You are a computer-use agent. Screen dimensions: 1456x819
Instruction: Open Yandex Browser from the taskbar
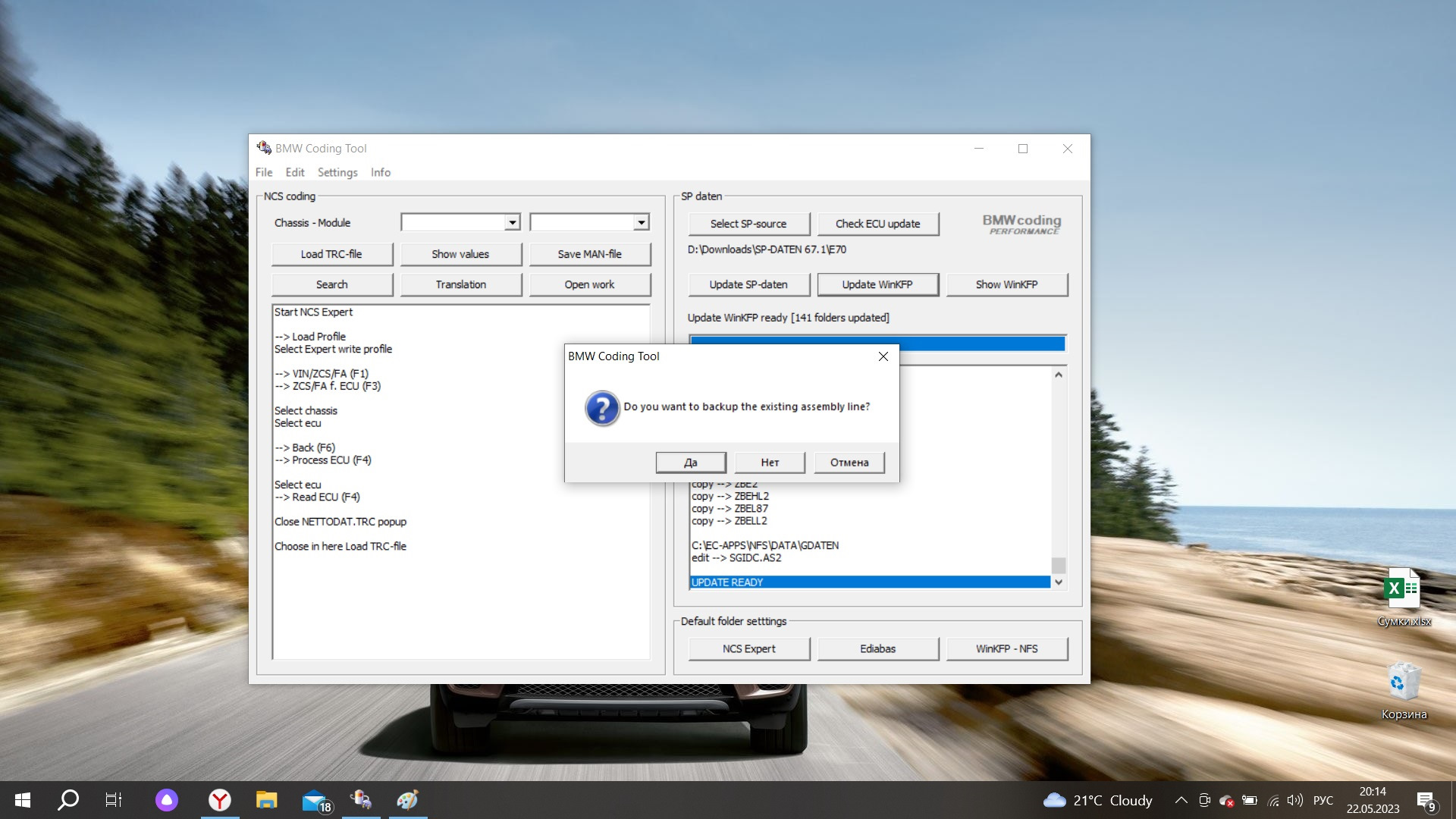tap(220, 800)
